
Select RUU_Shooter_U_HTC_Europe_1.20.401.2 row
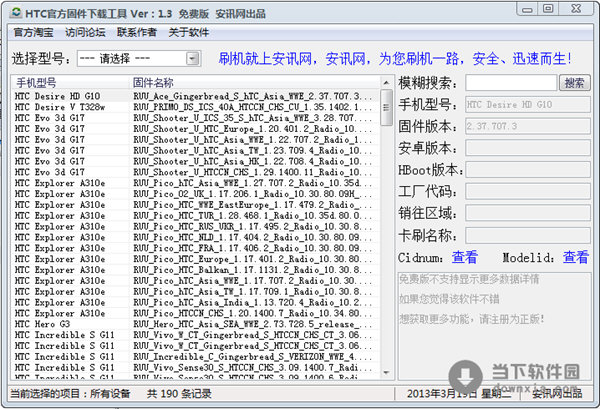[195, 129]
